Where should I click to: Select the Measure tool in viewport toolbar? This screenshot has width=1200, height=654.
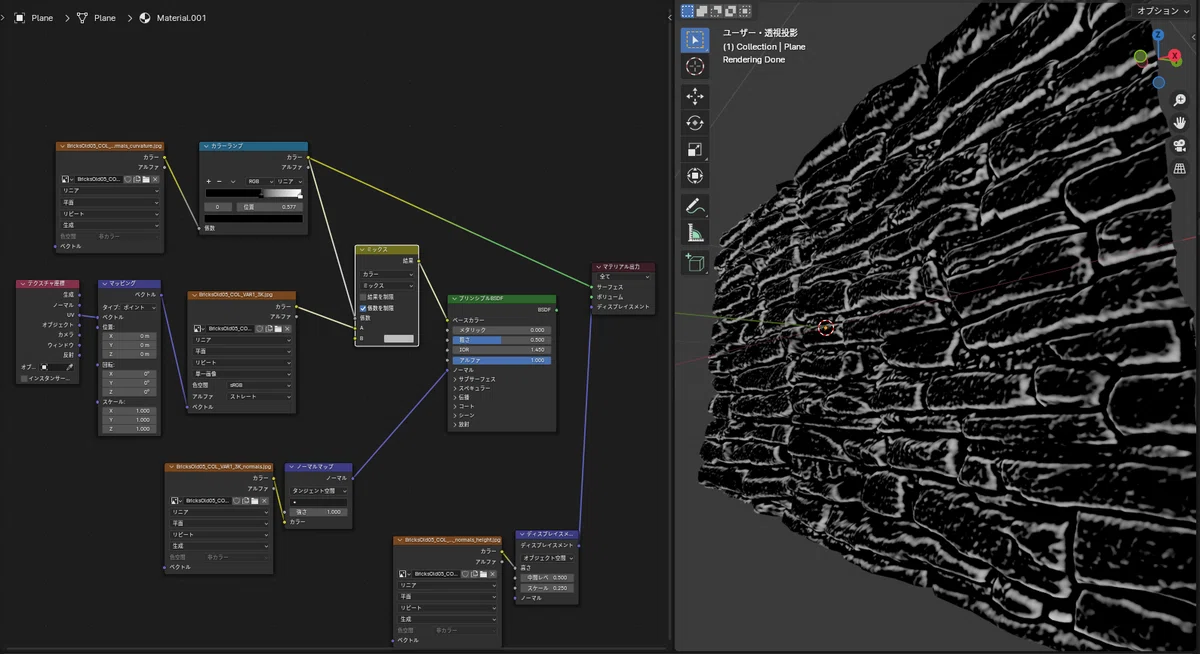695,233
